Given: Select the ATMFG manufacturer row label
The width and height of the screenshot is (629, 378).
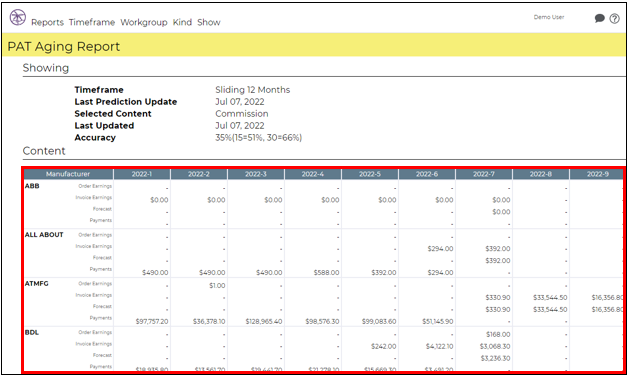Looking at the screenshot, I should click(x=37, y=284).
